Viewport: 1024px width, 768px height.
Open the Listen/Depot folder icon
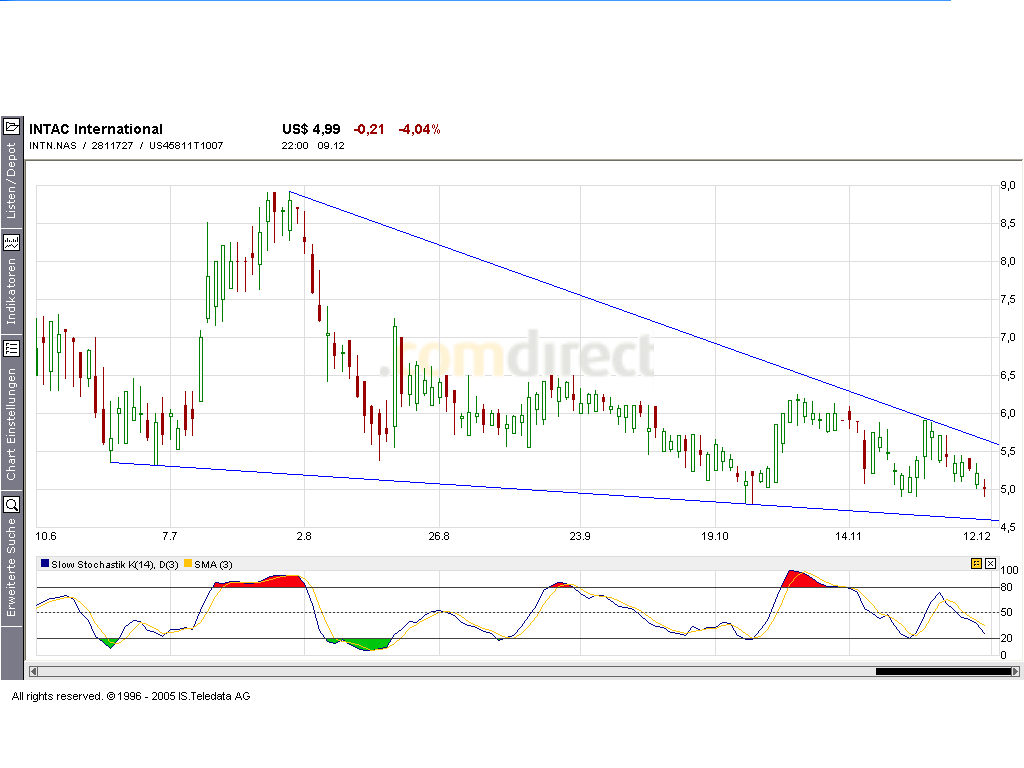pos(12,126)
